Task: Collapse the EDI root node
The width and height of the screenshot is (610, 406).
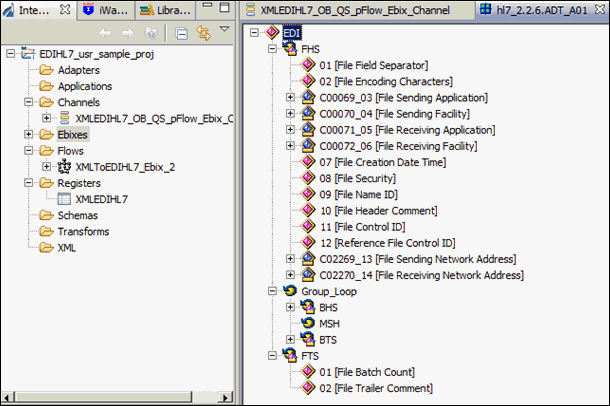Action: coord(254,32)
